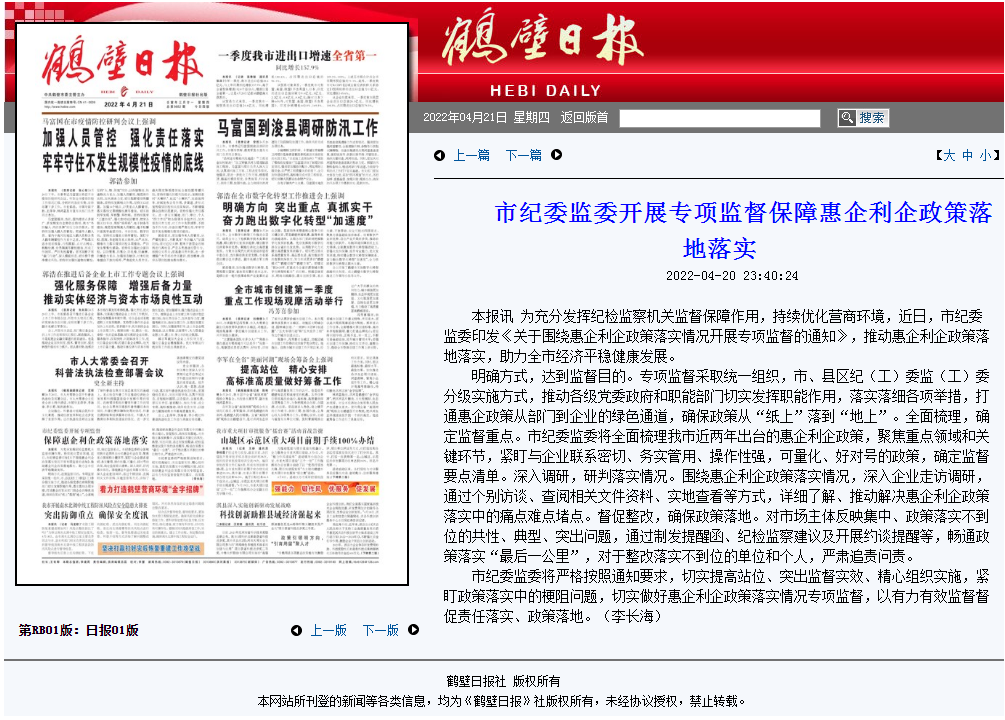1005x720 pixels.
Task: Click the 搜索 search button
Action: tap(863, 117)
